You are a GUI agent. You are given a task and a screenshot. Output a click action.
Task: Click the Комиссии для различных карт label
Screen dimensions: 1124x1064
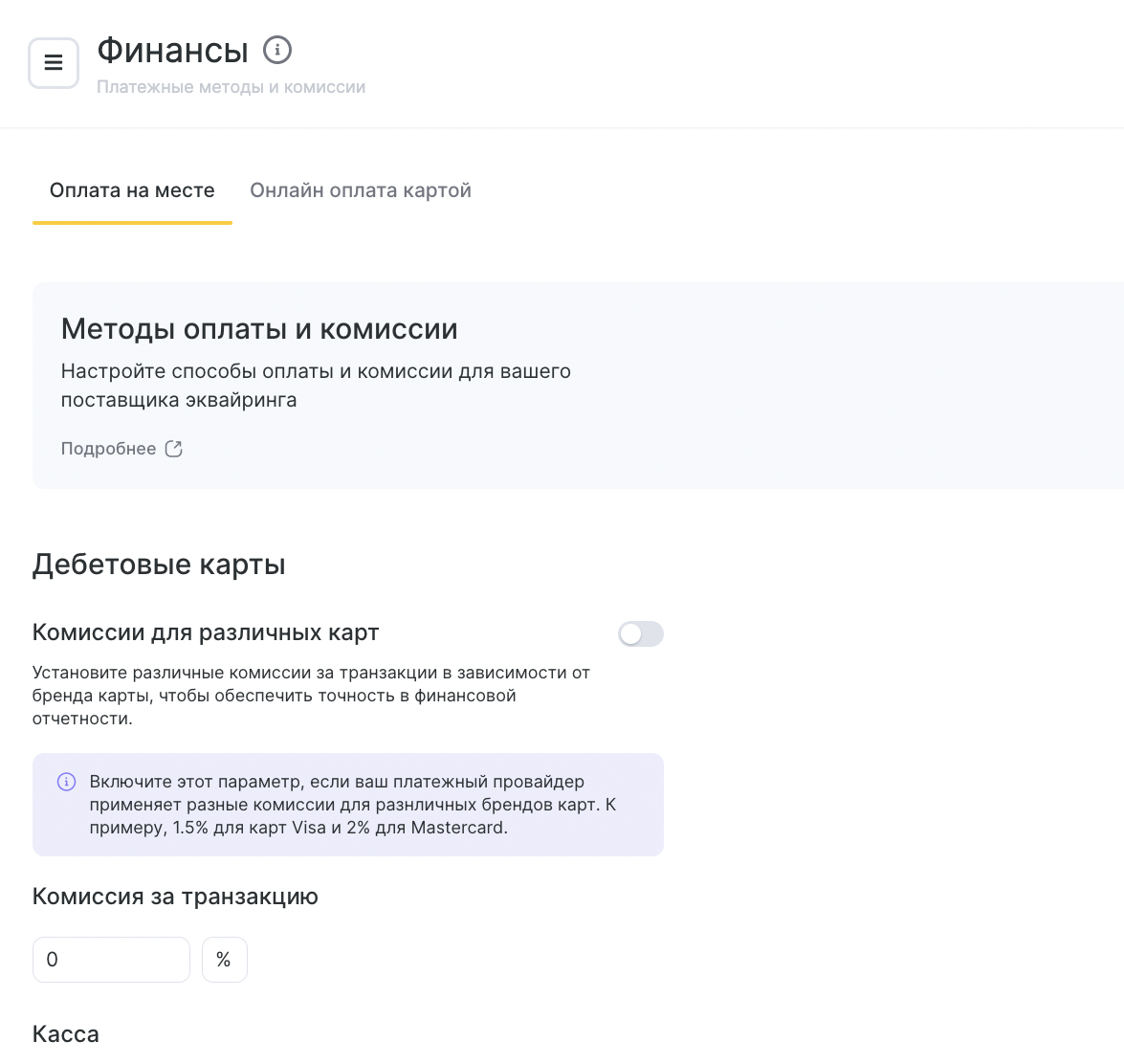206,632
